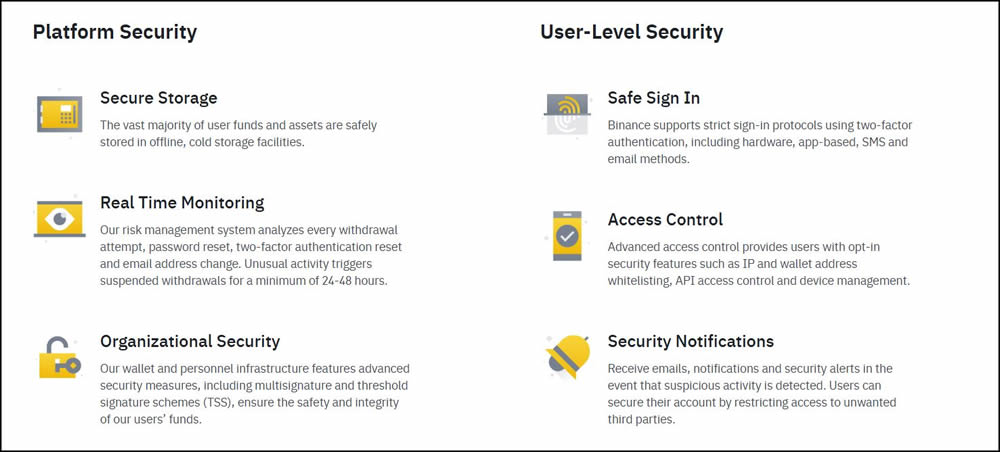The height and width of the screenshot is (452, 1000).
Task: Click the Real Time Monitoring eye icon
Action: pos(59,219)
